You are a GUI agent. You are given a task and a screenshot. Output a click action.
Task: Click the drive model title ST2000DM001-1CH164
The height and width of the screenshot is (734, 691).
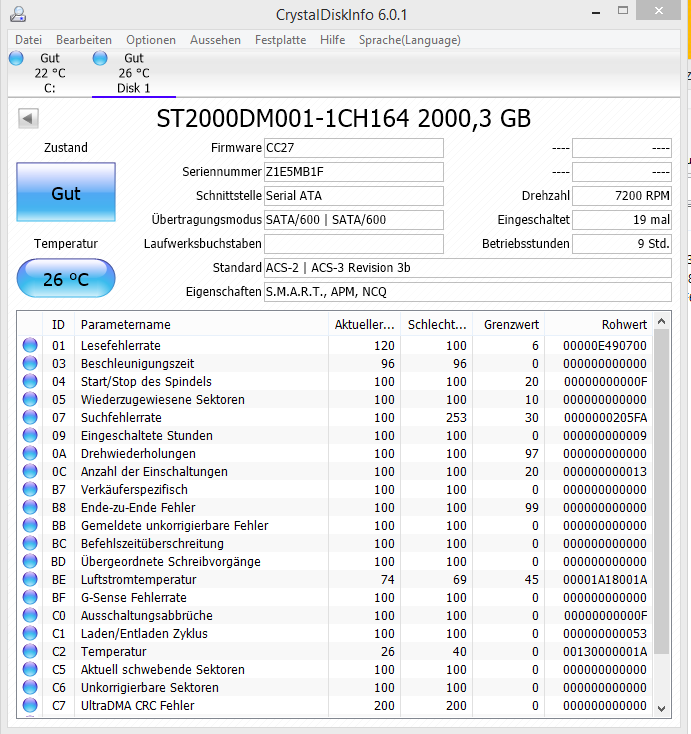pos(283,118)
